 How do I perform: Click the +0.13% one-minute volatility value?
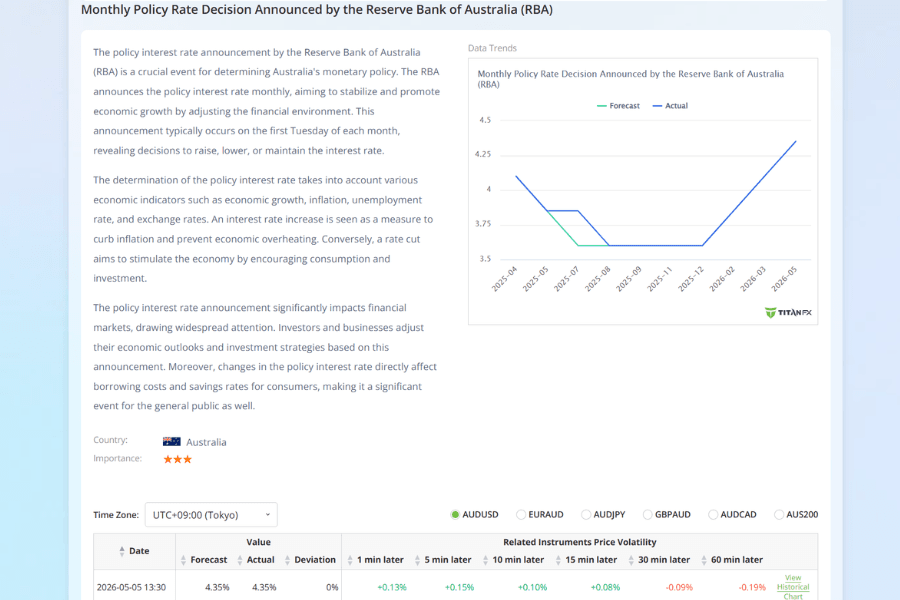(391, 587)
